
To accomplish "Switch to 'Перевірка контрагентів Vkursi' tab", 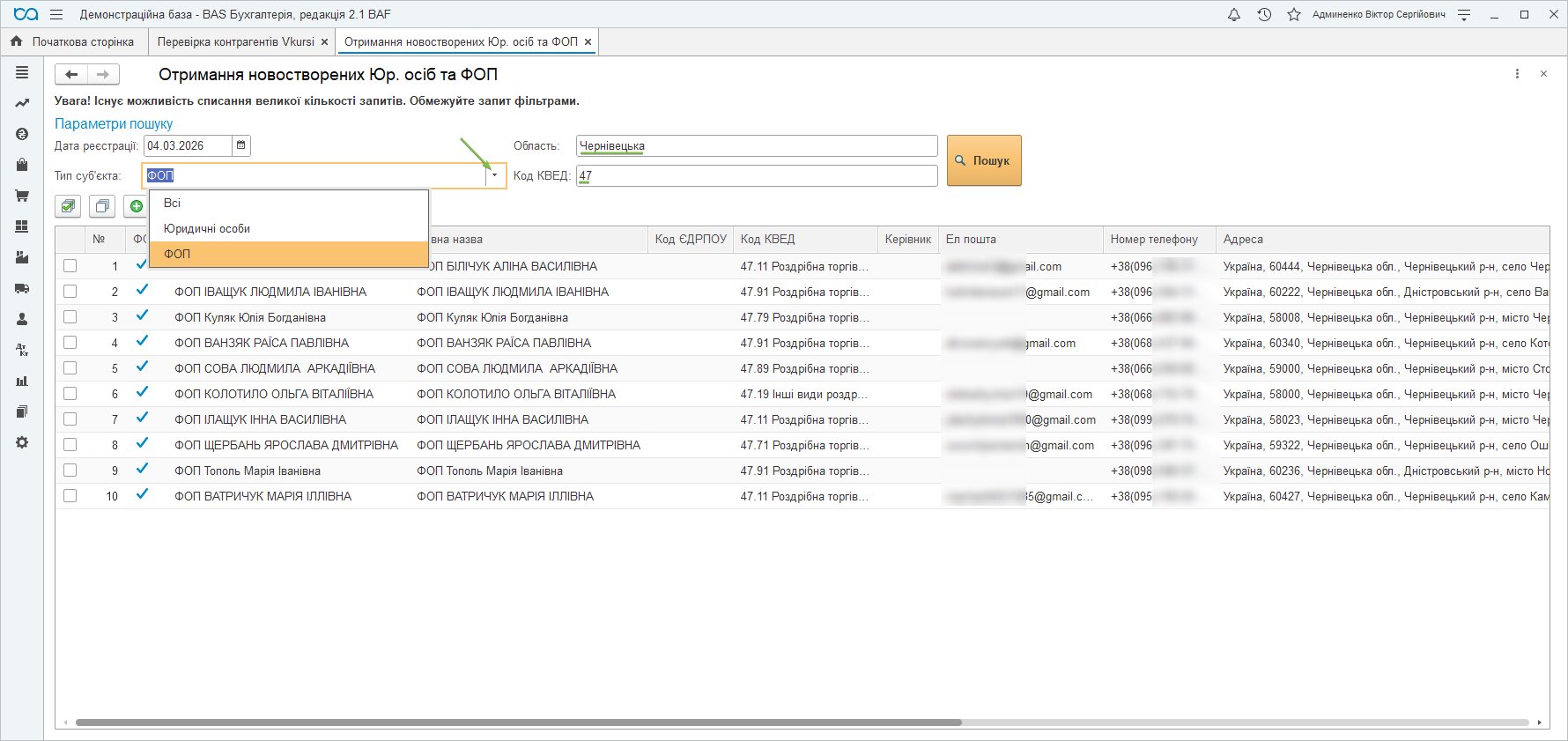I will coord(235,41).
